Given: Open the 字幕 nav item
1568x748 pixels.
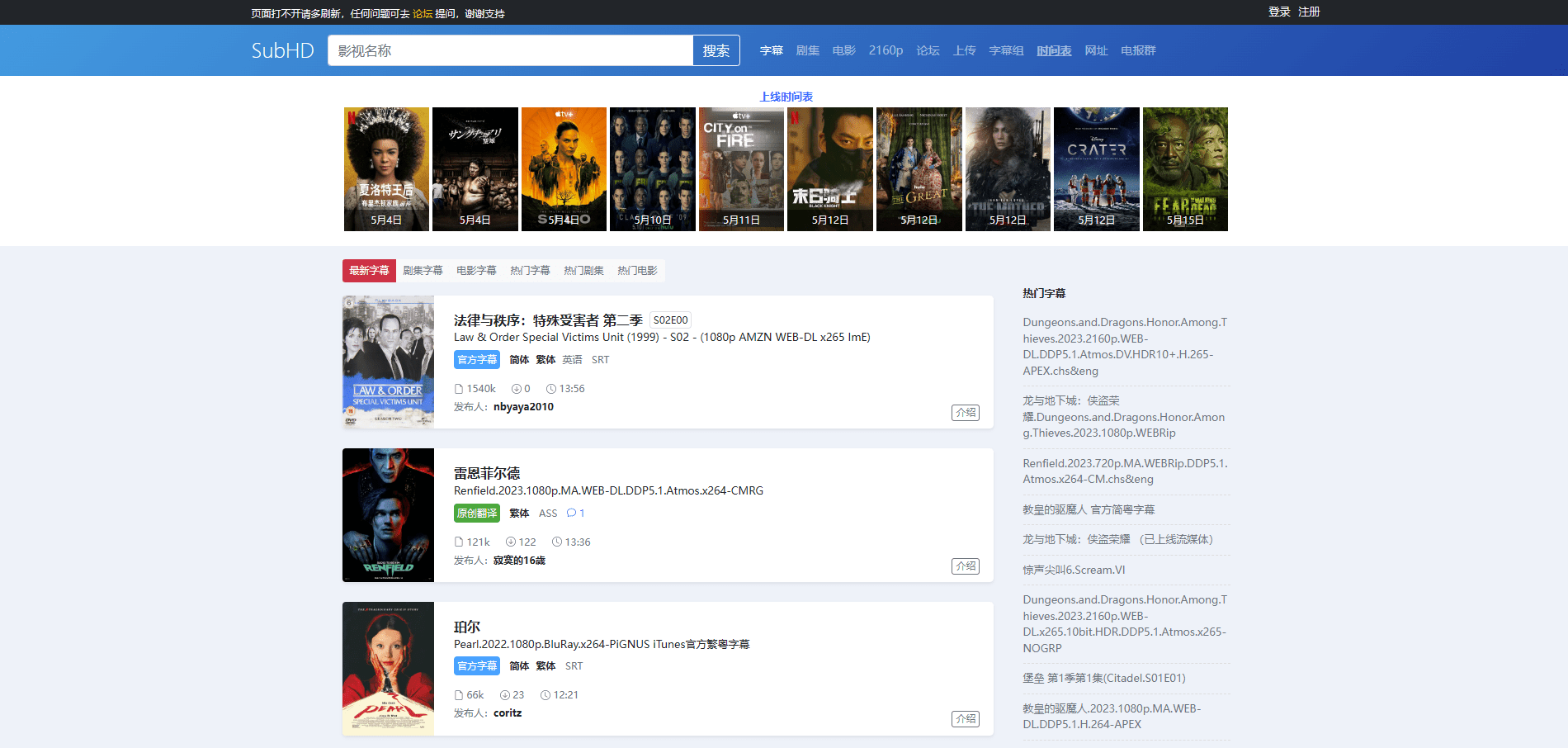Looking at the screenshot, I should [772, 50].
